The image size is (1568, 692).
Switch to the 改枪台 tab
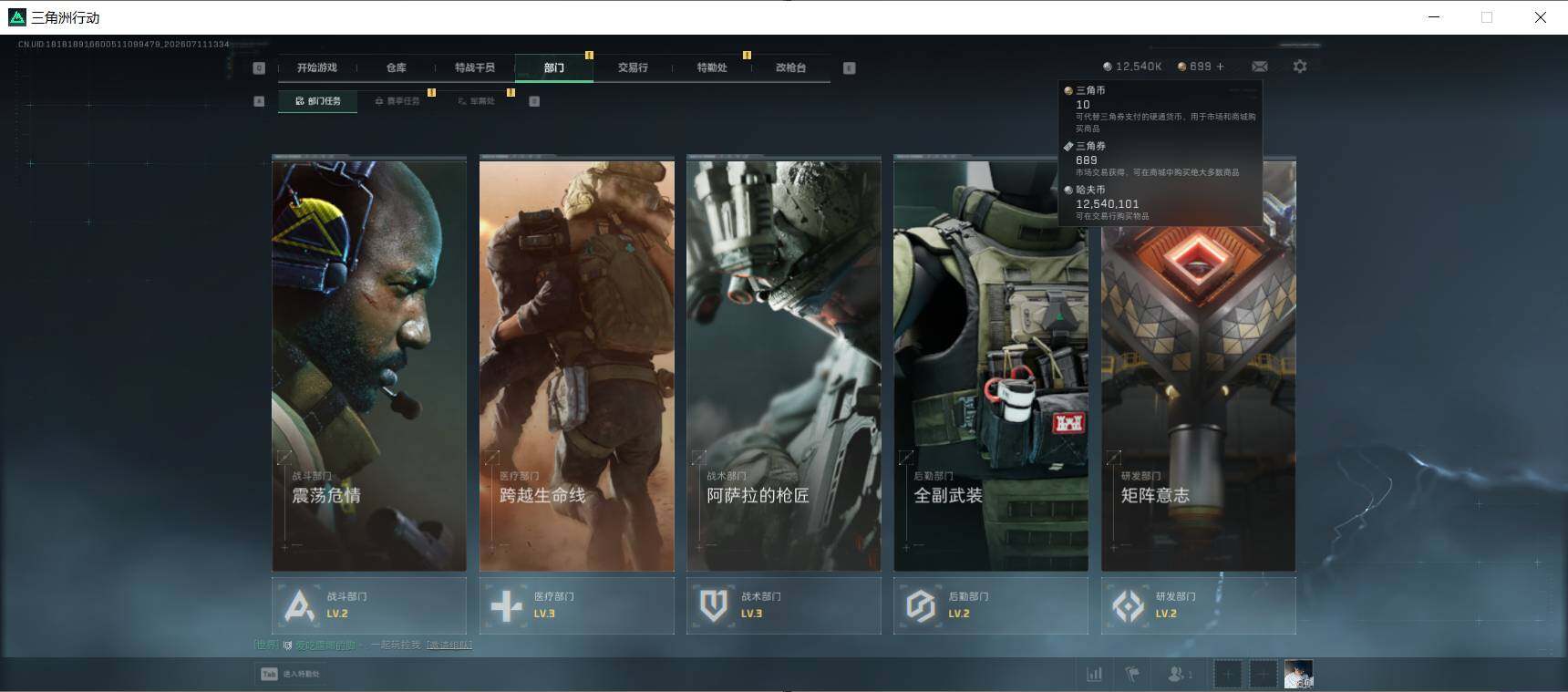(x=790, y=67)
